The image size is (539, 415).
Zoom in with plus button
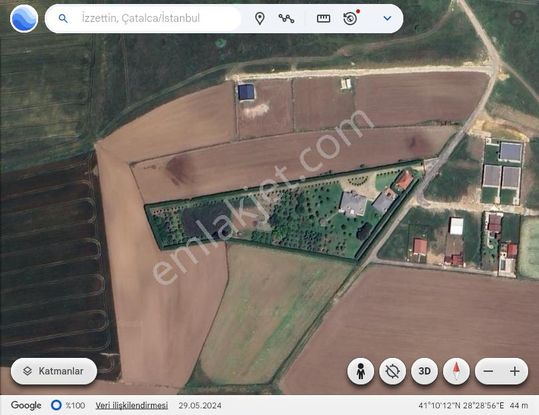pos(515,371)
